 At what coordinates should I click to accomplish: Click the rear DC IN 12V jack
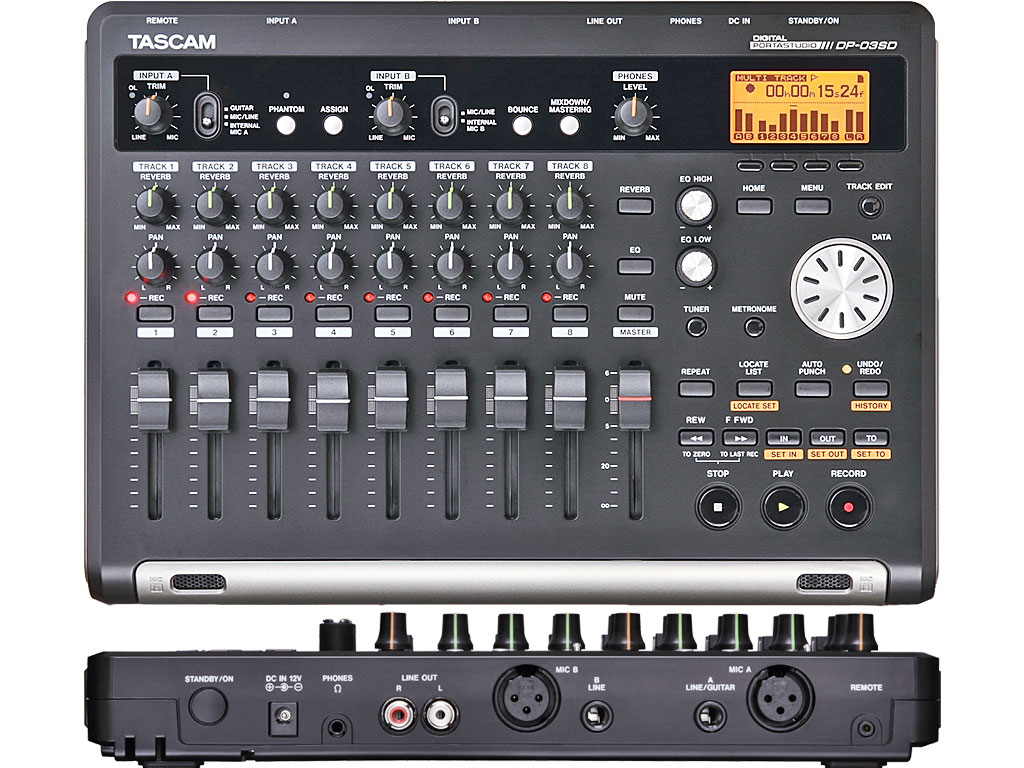click(x=283, y=717)
